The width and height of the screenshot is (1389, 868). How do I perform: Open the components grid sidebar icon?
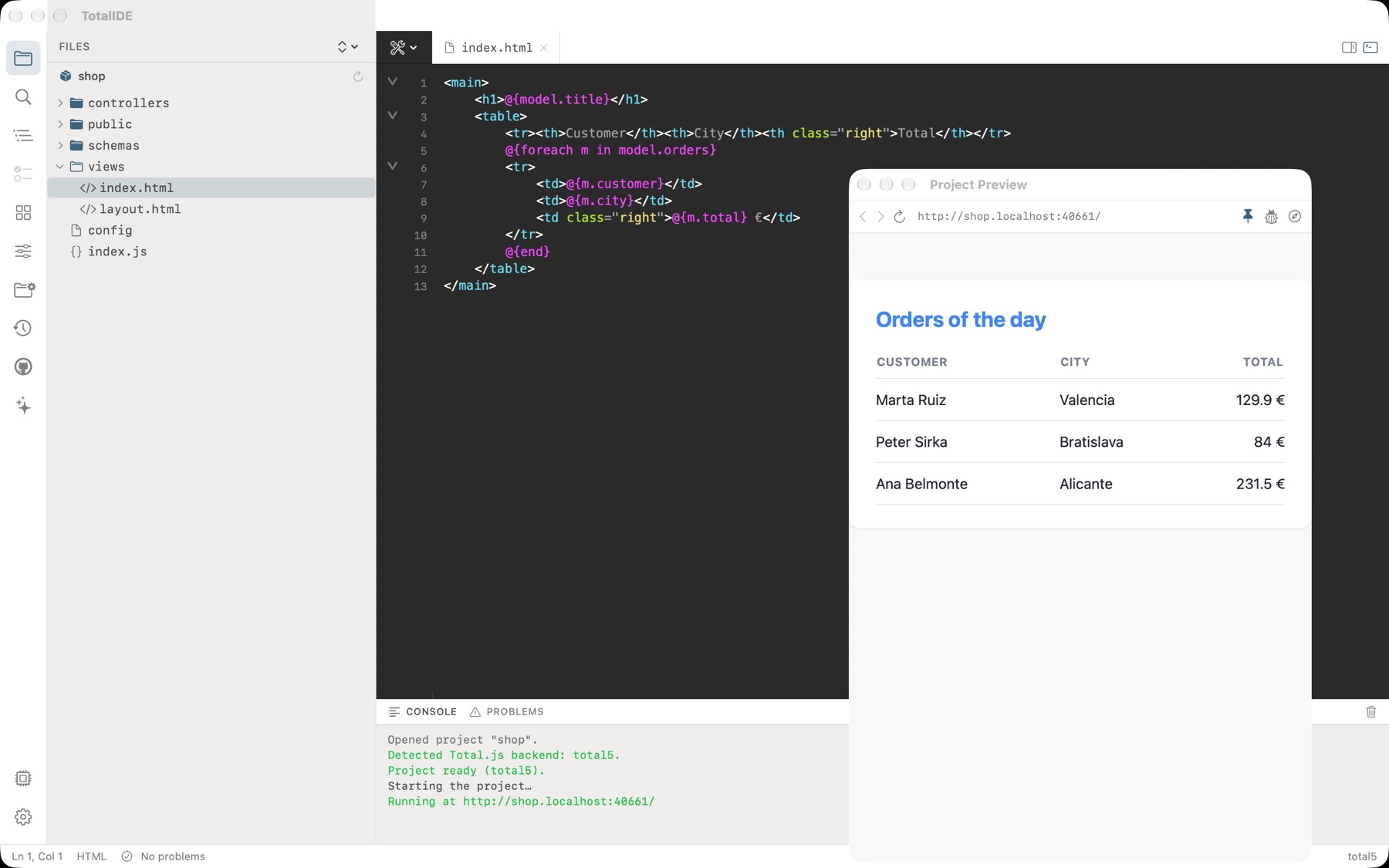point(23,212)
